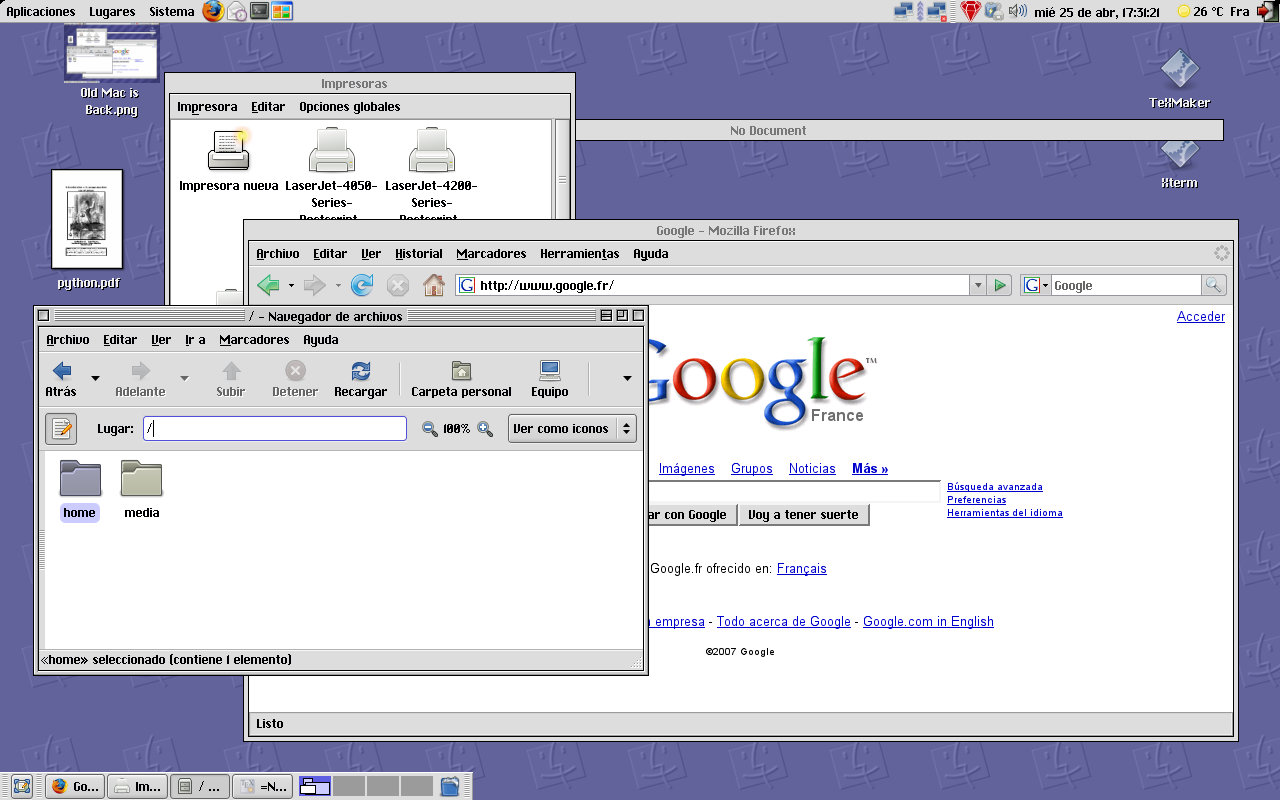Image resolution: width=1280 pixels, height=800 pixels.
Task: Launch Firefox from top panel icon
Action: [213, 11]
